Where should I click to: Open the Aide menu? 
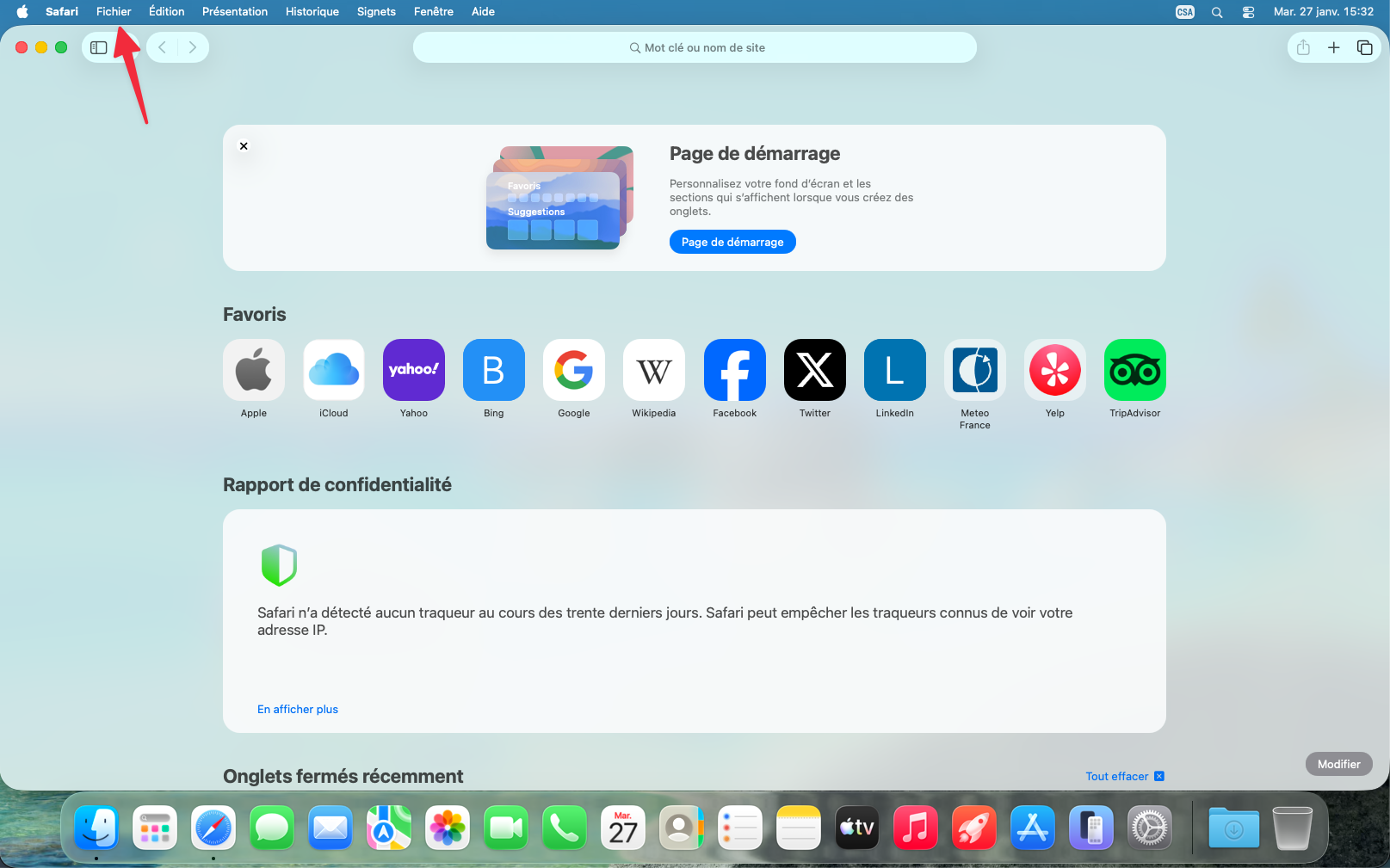coord(483,11)
